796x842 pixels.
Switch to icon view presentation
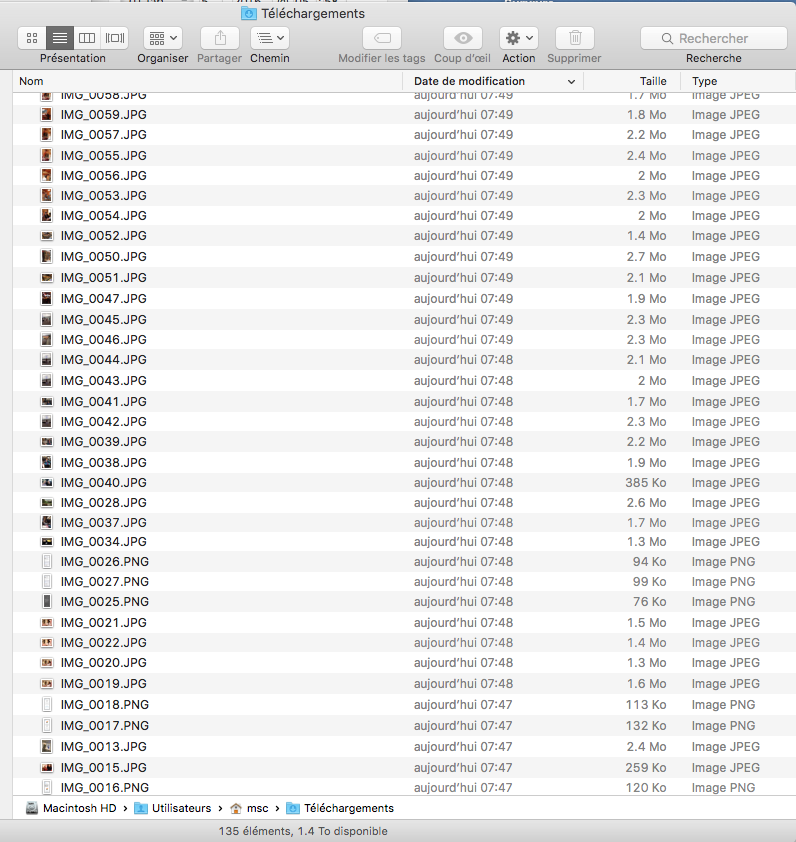click(32, 38)
